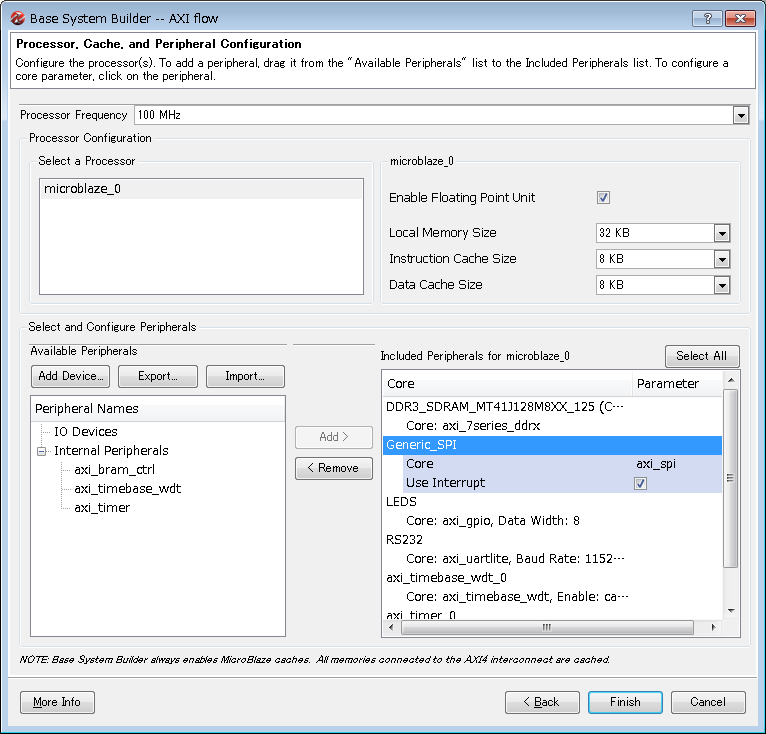Open the Local Memory Size dropdown
This screenshot has height=734, width=766.
(722, 233)
